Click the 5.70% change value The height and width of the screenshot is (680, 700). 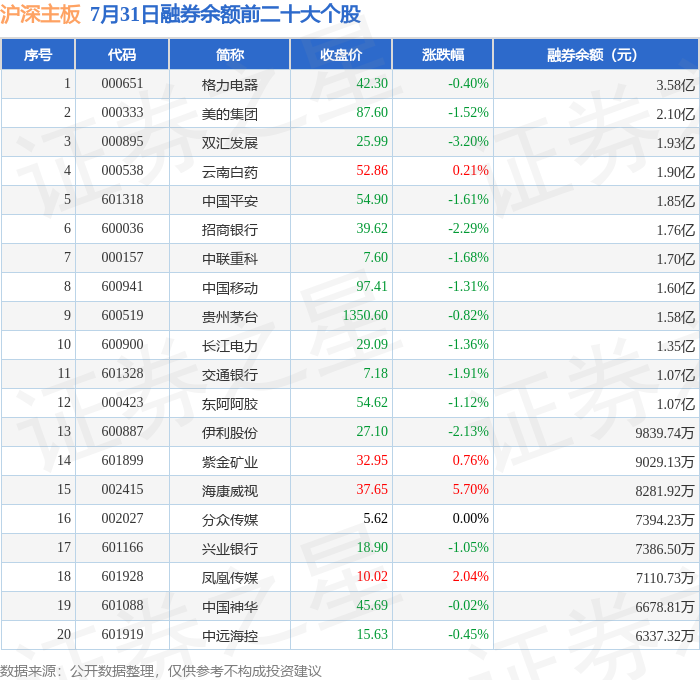(x=471, y=489)
